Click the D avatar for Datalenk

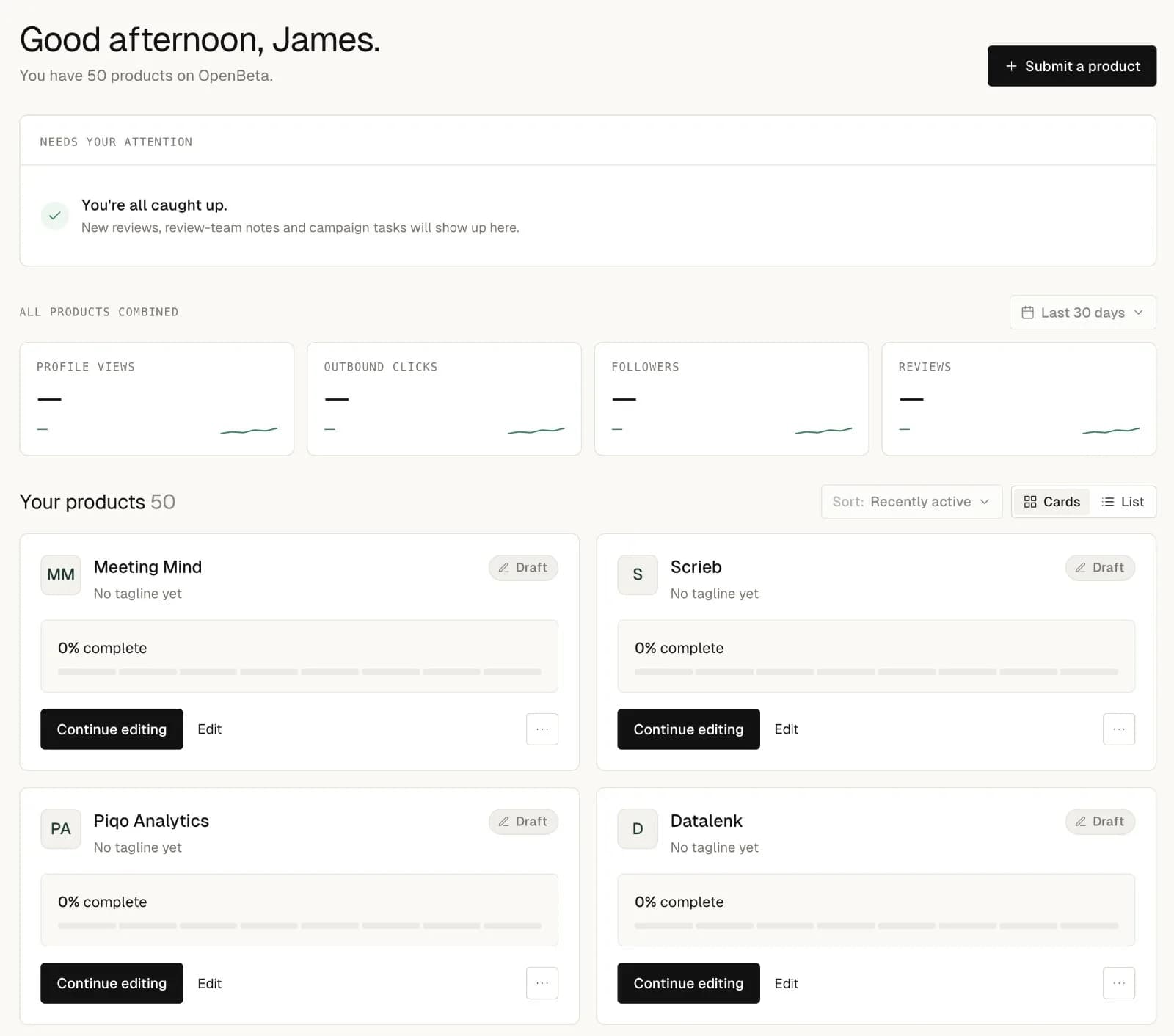[638, 828]
